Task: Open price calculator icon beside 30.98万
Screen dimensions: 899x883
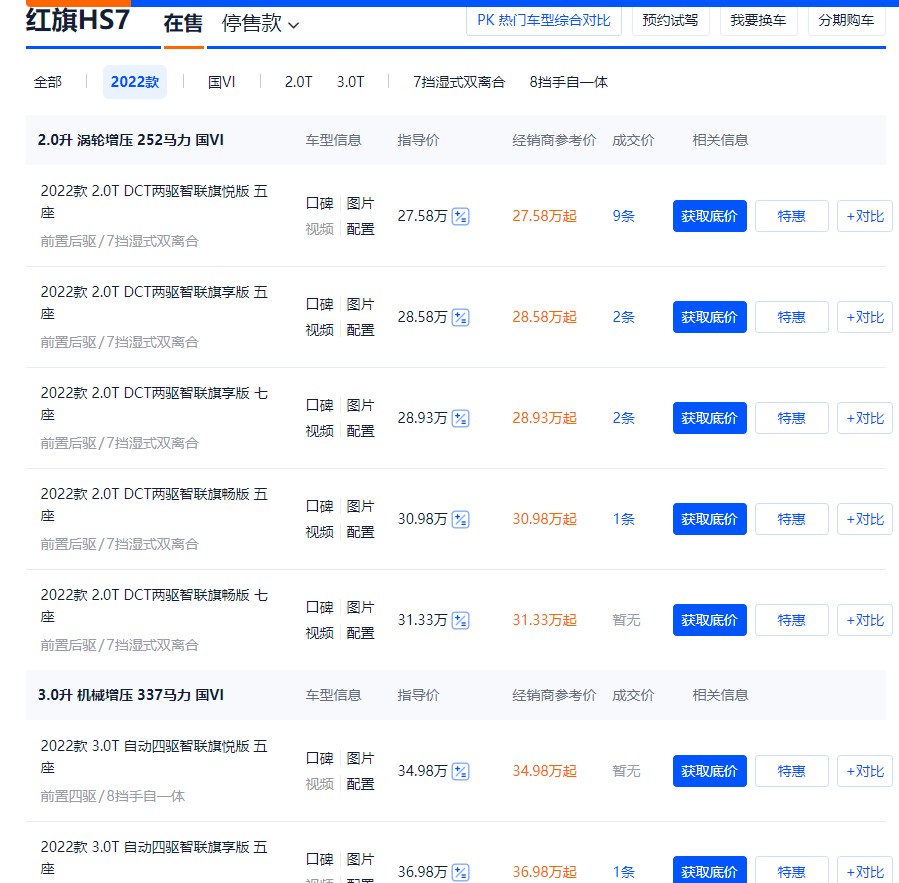Action: tap(460, 519)
